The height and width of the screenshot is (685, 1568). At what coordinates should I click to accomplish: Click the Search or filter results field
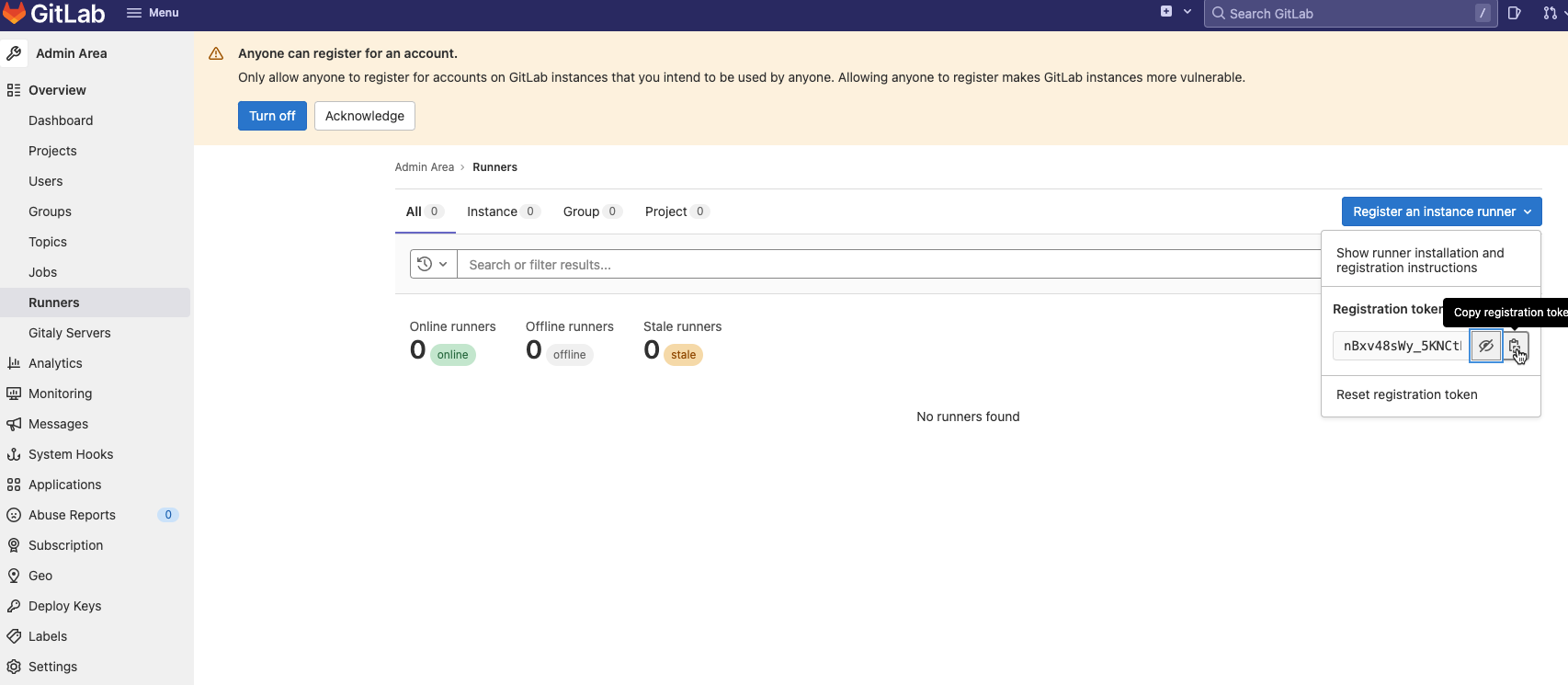[x=889, y=265]
